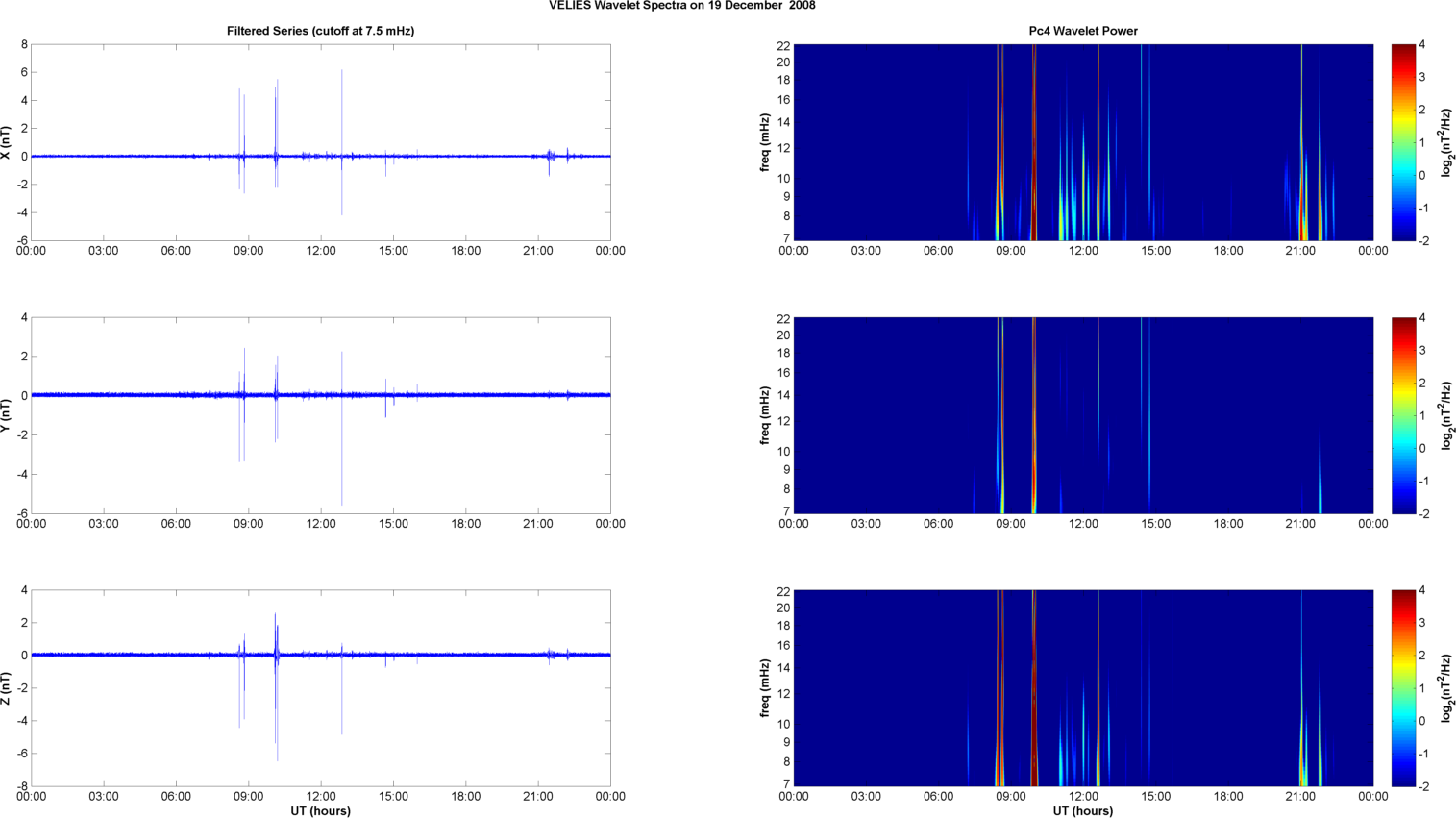The width and height of the screenshot is (1456, 818).
Task: Click the top wavelet panel's colorbar
Action: pos(1403,142)
